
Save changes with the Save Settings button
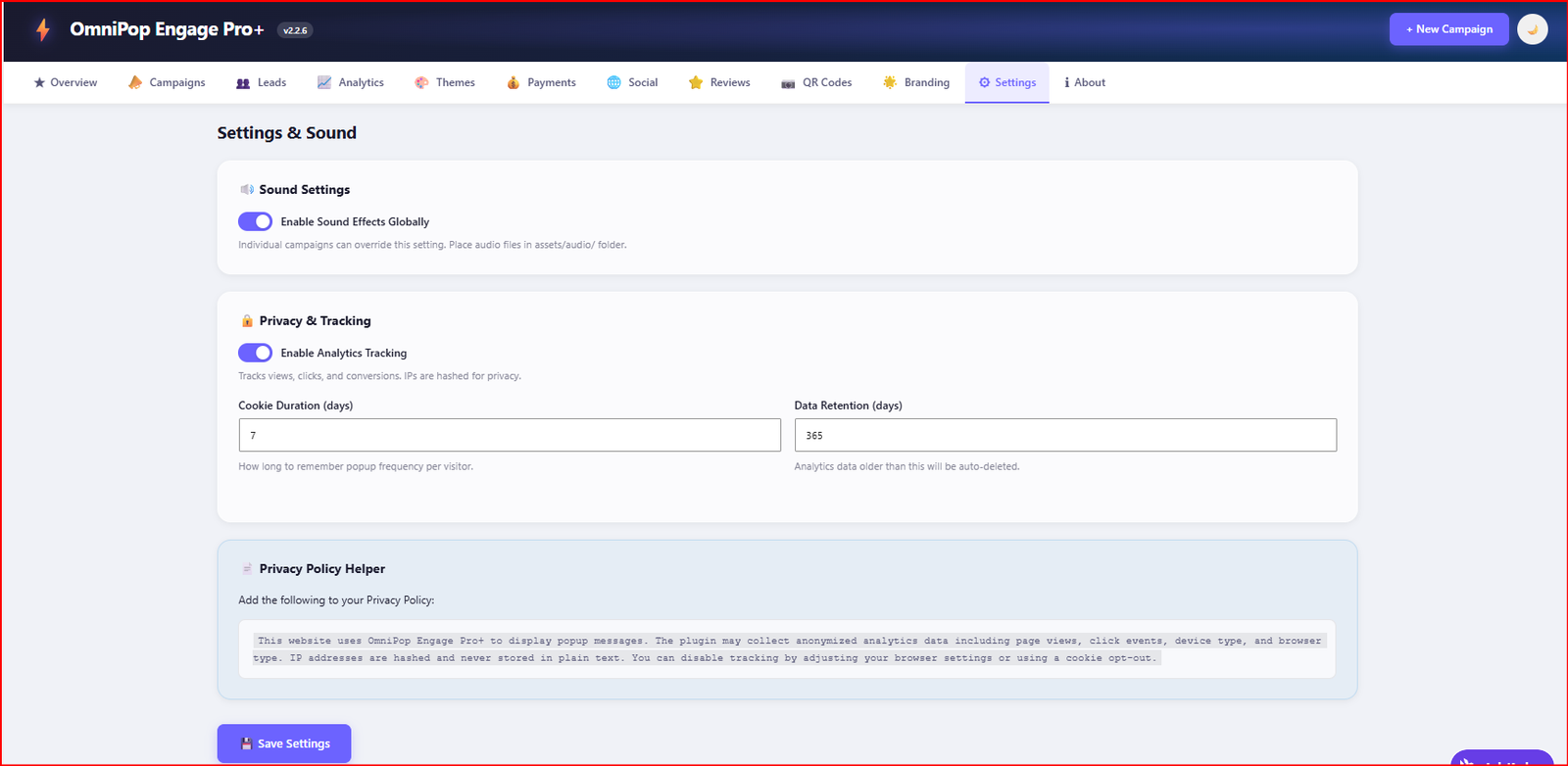pos(284,743)
